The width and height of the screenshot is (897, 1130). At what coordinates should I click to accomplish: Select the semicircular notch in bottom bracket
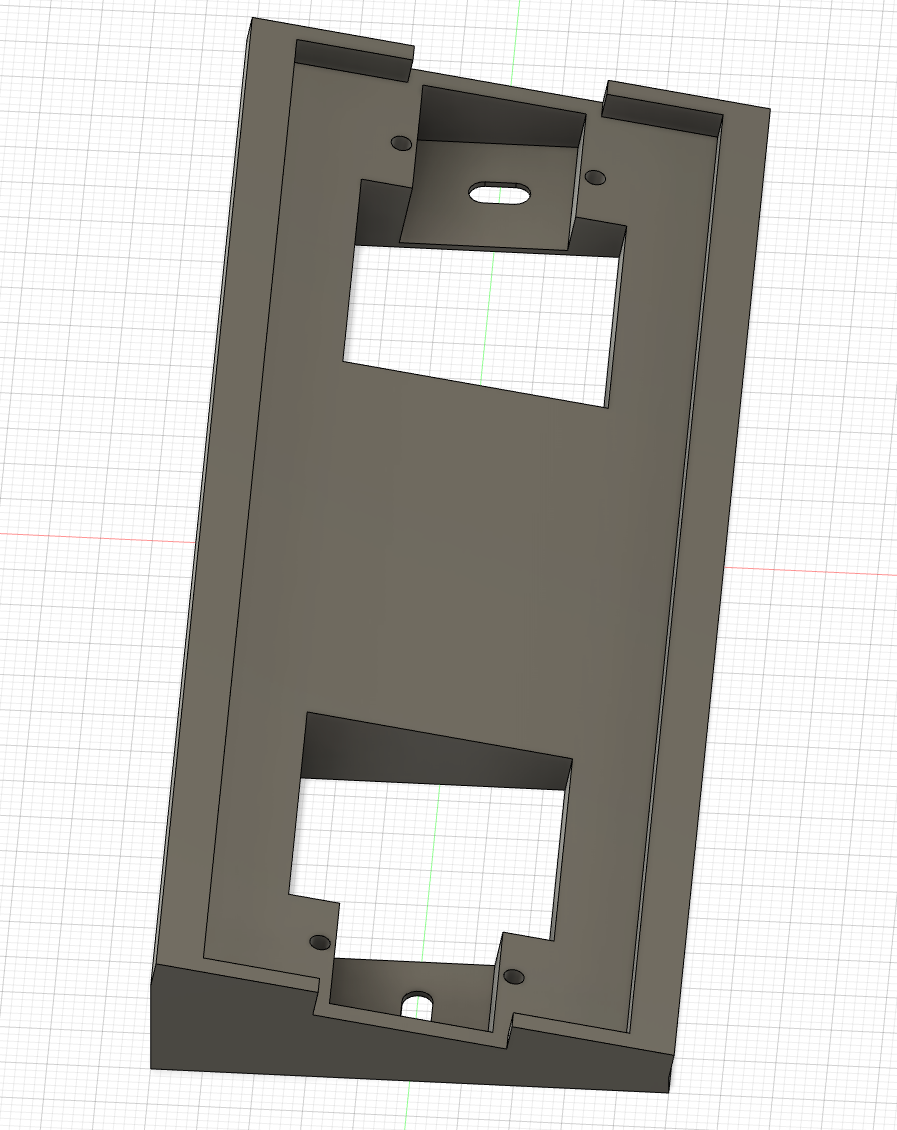418,1005
